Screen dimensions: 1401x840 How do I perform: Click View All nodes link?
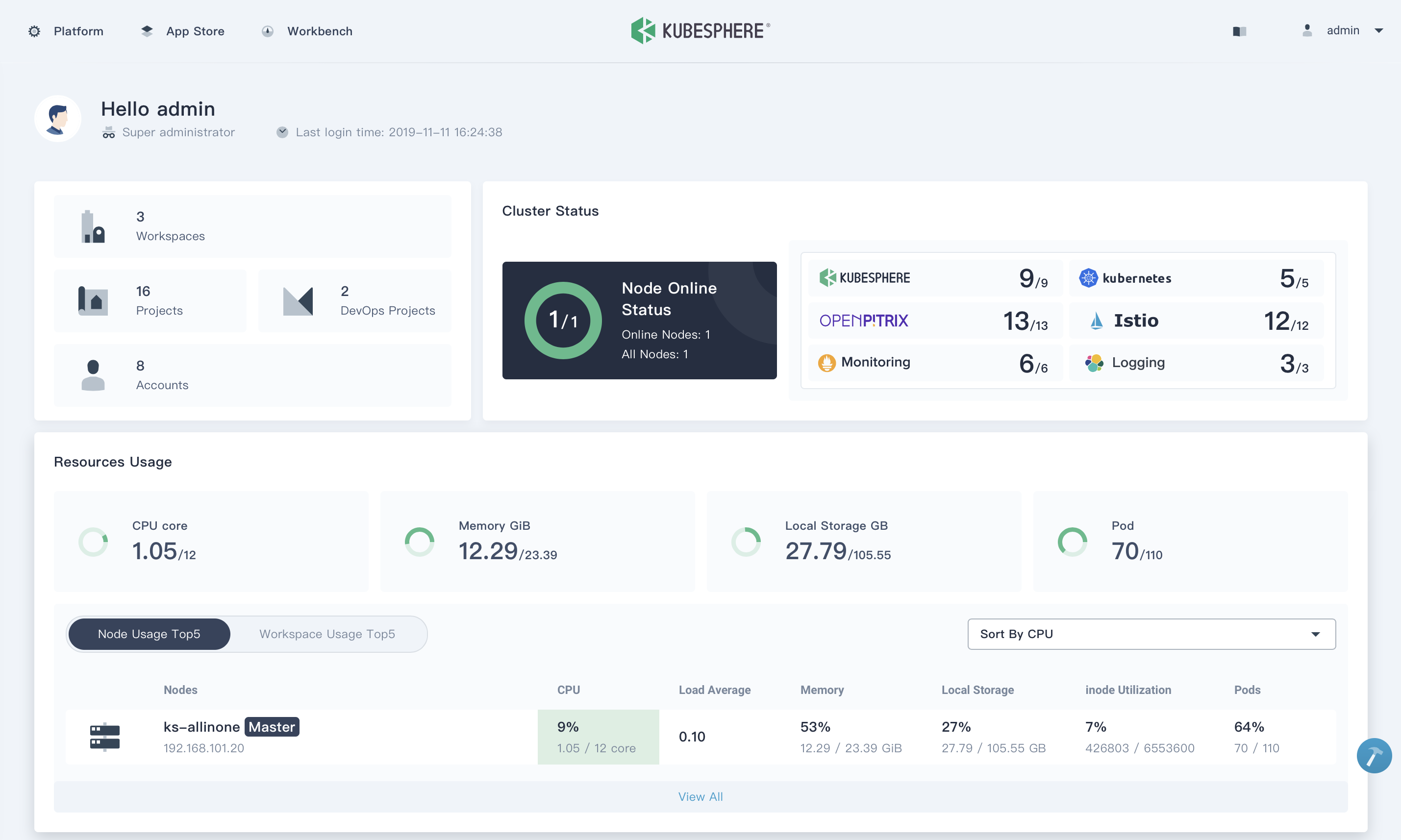click(x=701, y=796)
